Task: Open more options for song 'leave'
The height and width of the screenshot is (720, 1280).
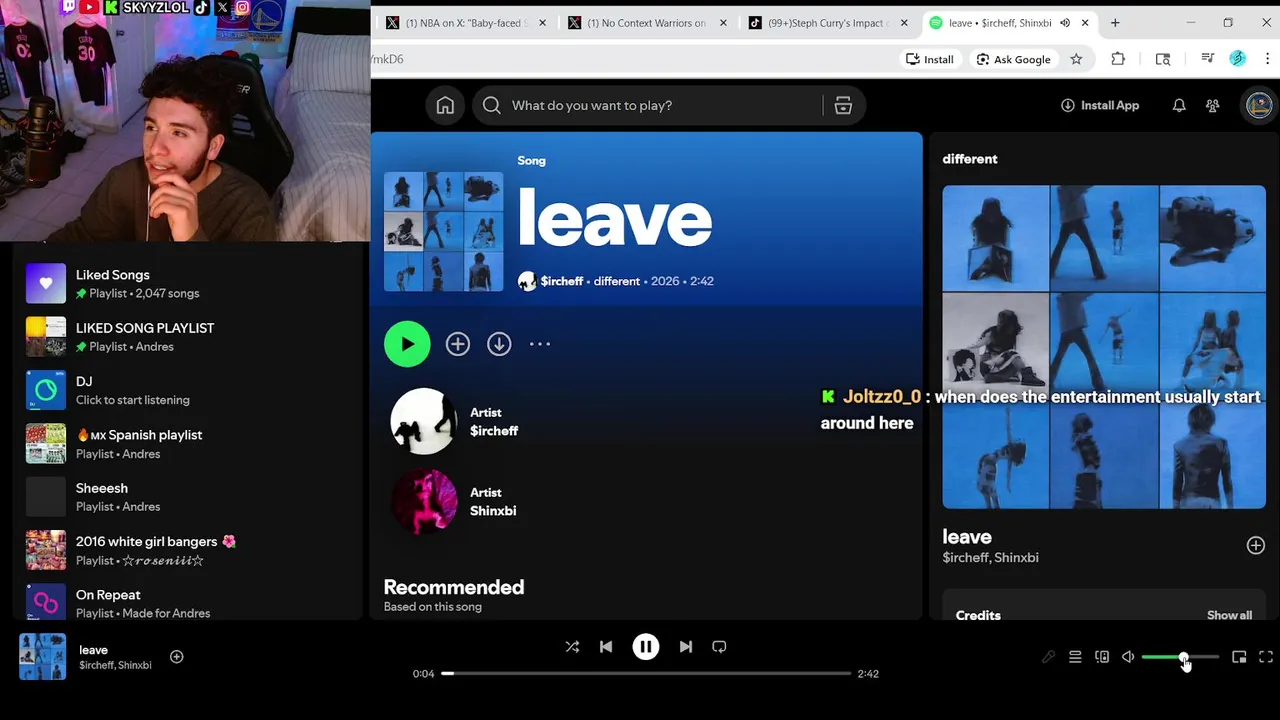Action: (x=540, y=344)
